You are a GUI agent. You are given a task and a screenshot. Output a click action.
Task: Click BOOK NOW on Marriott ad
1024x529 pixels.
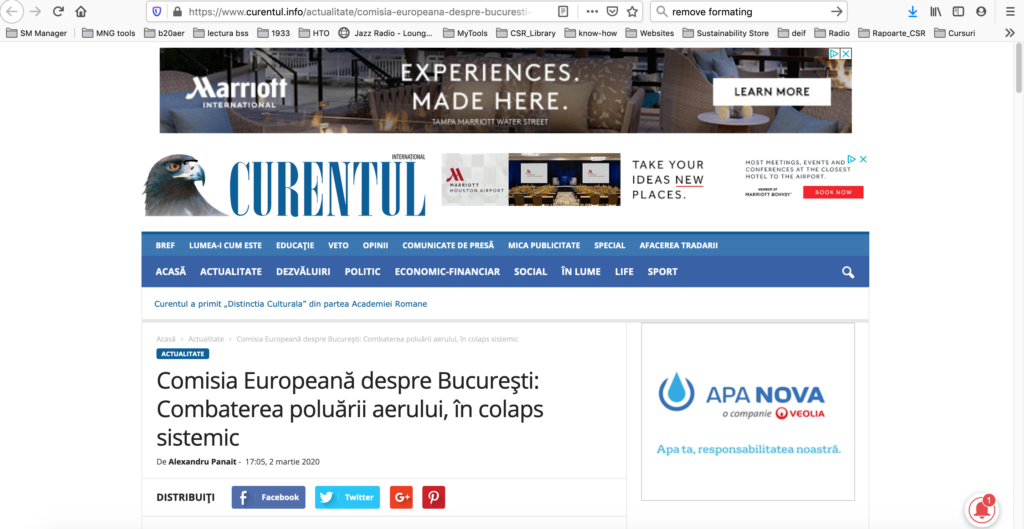click(x=833, y=192)
